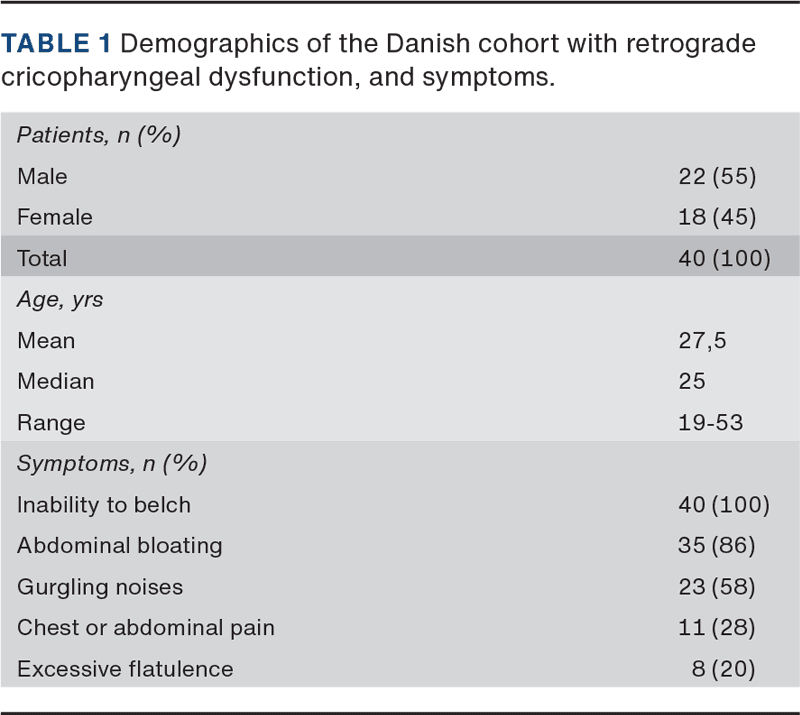Select the "Excessive flatulence" row label
The width and height of the screenshot is (800, 715).
124,669
